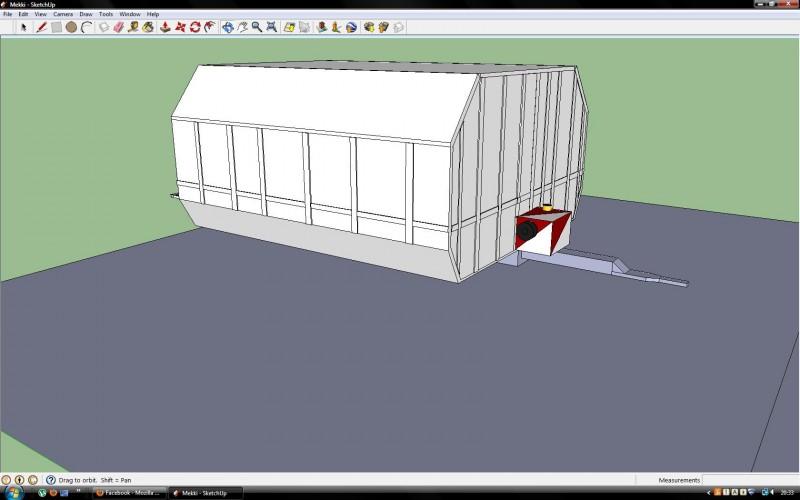This screenshot has width=800, height=500.
Task: Click the status bar credits person icon
Action: pyautogui.click(x=19, y=480)
